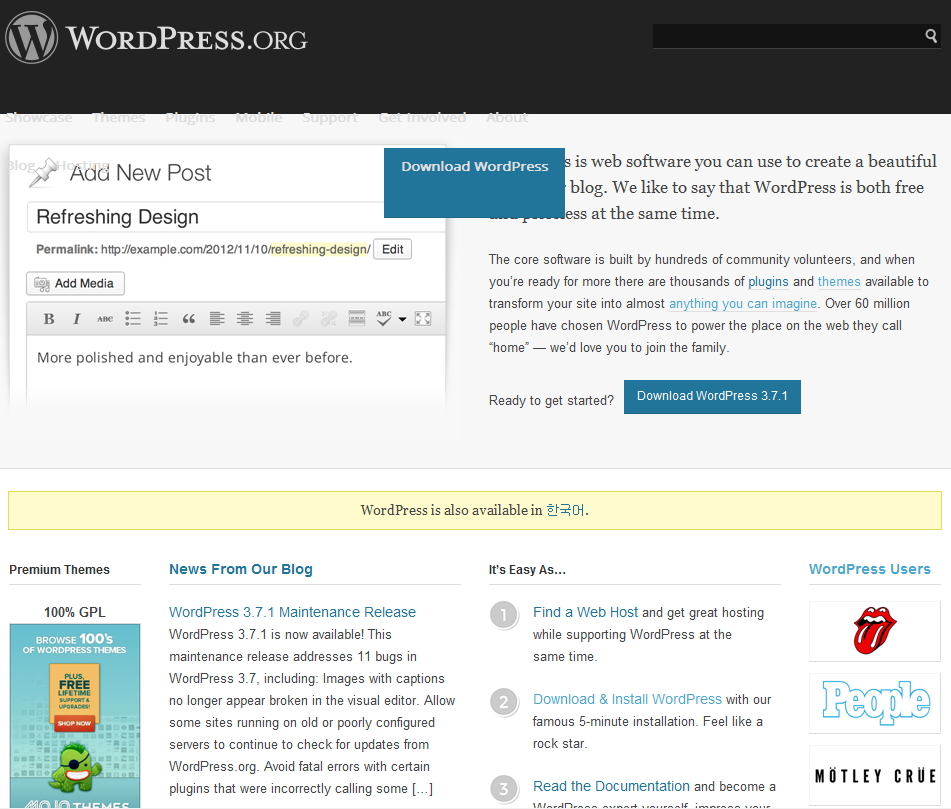The width and height of the screenshot is (951, 809).
Task: Click in the post body text
Action: (x=194, y=358)
